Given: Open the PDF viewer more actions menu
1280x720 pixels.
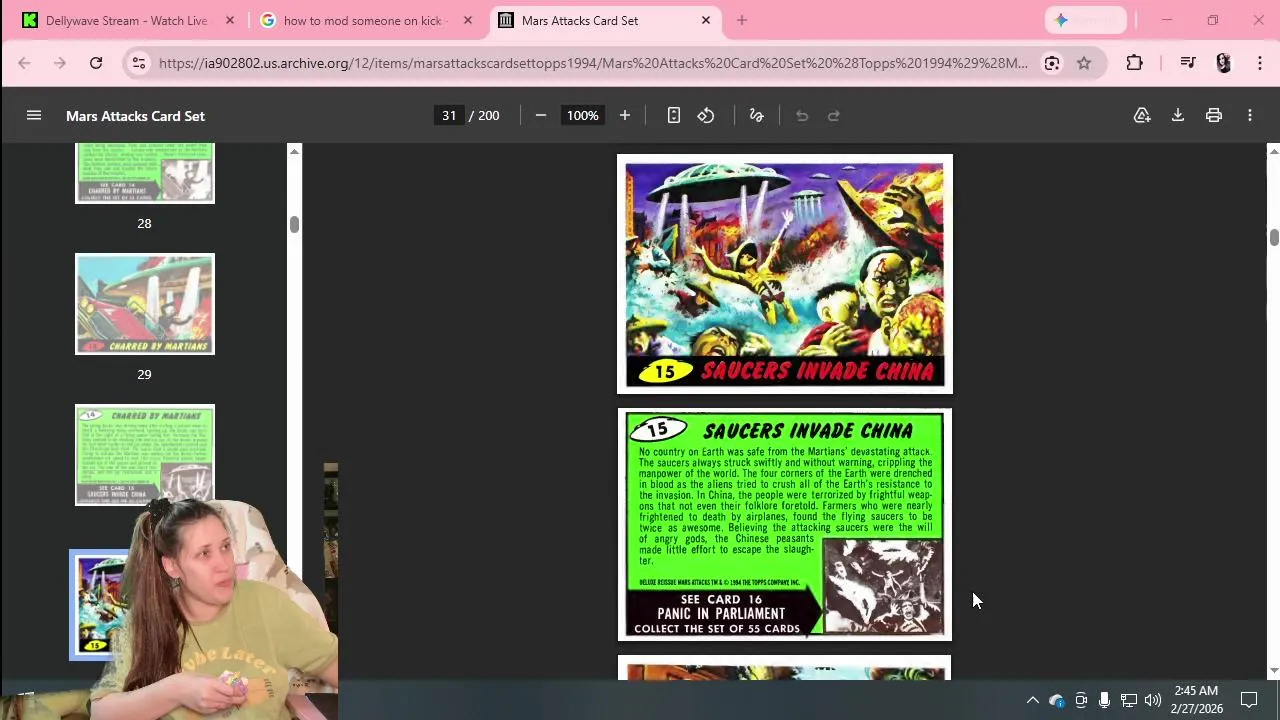Looking at the screenshot, I should point(1250,116).
